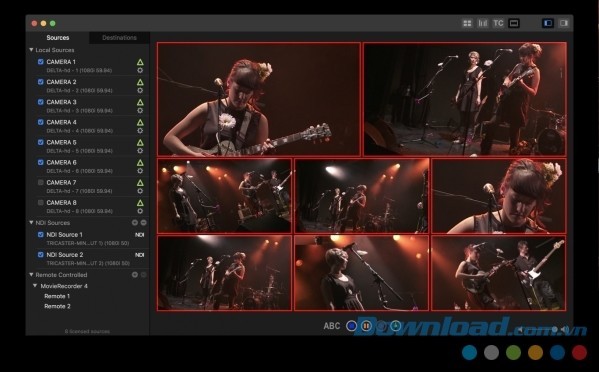This screenshot has height=372, width=599.
Task: Click the CAMERA 5 source name
Action: [x=61, y=142]
